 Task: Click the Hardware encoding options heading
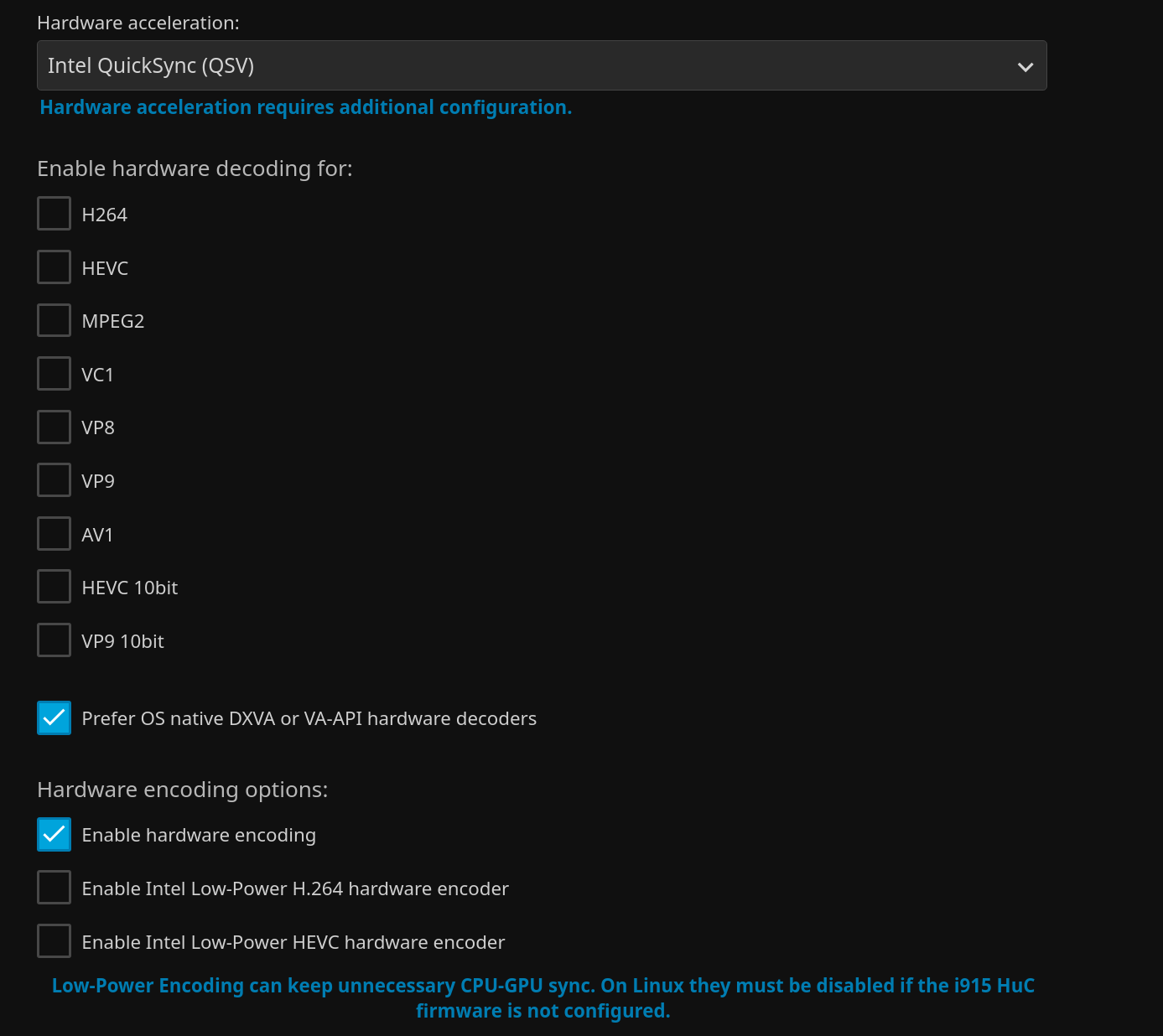pos(182,789)
